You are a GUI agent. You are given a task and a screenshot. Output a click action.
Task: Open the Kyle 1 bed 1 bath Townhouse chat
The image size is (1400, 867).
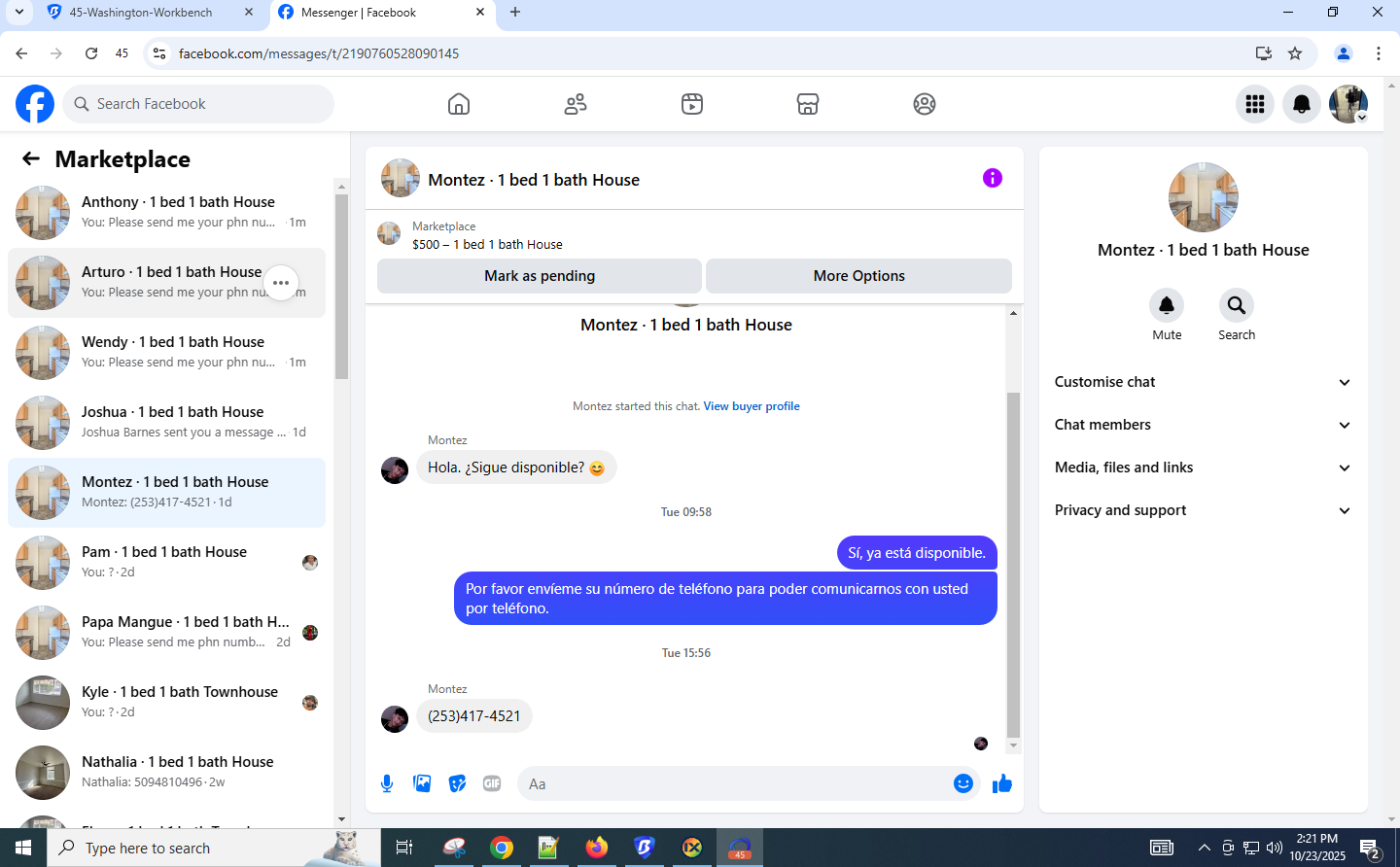(167, 703)
